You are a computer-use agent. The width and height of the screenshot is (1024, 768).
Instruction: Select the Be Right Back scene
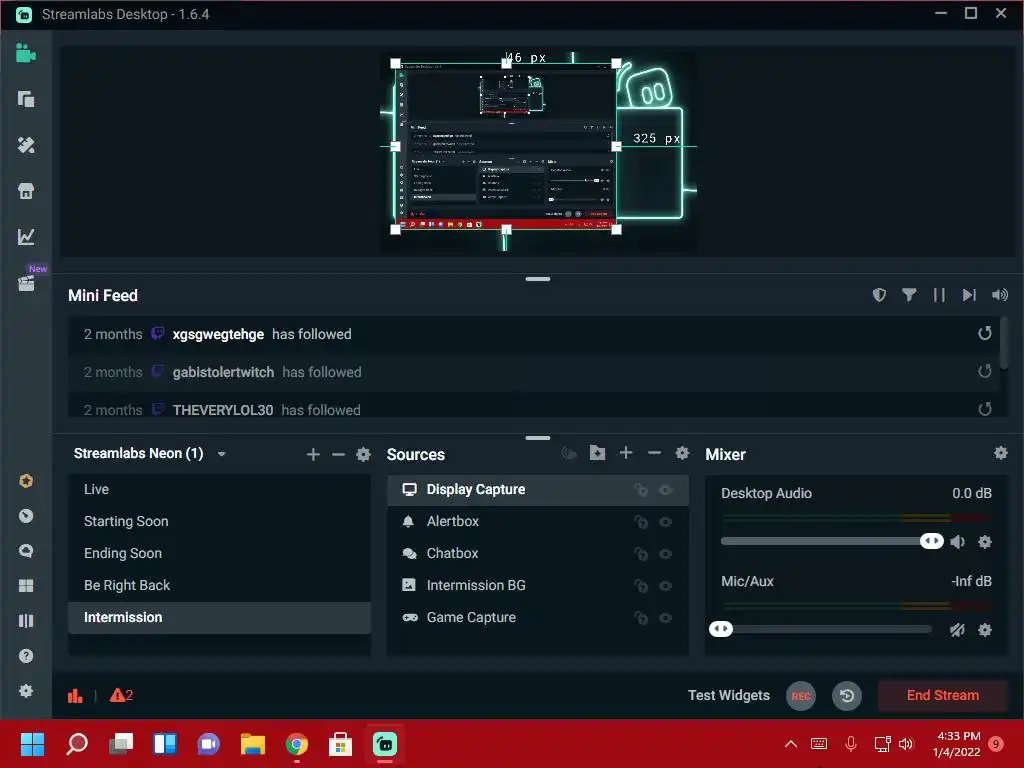[x=219, y=585]
